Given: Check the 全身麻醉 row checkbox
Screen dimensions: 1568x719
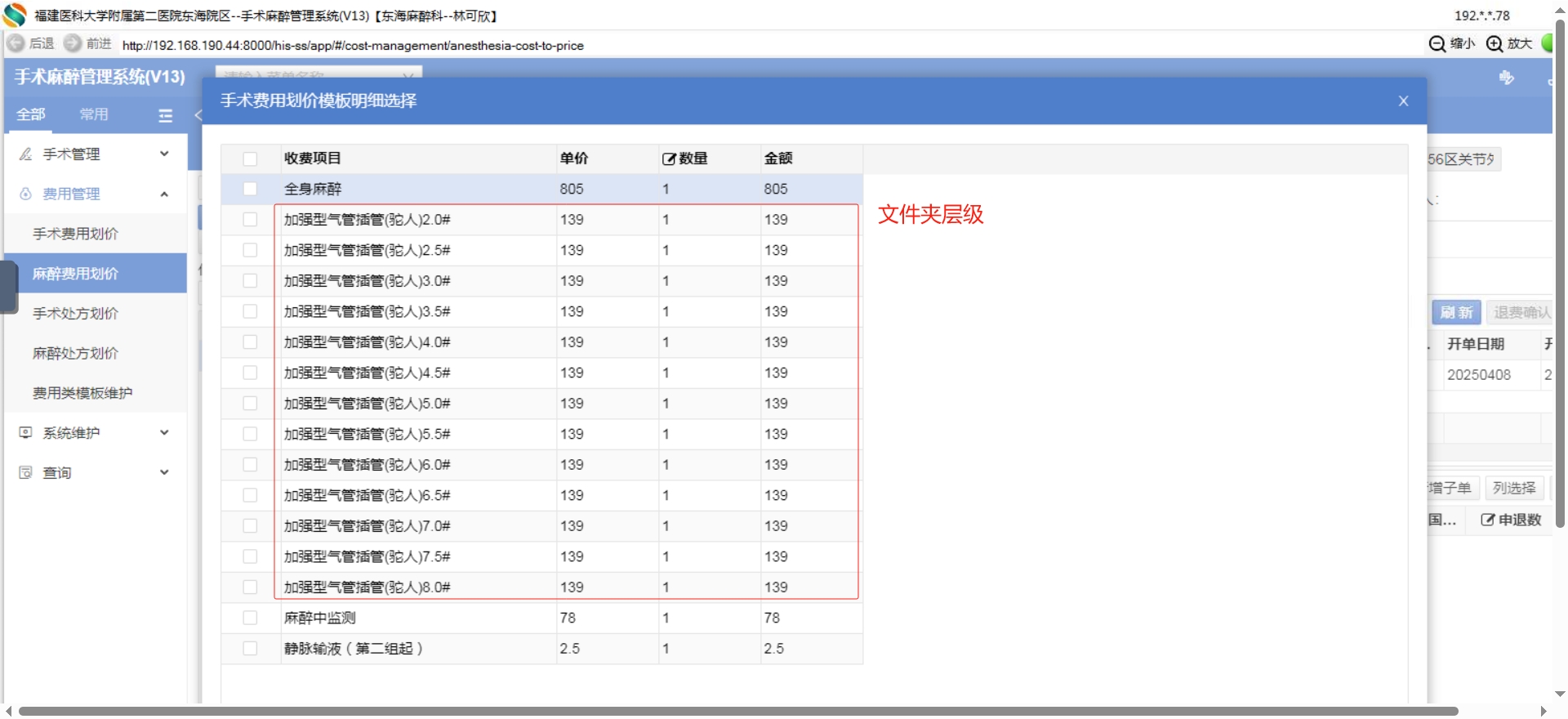Looking at the screenshot, I should coord(250,189).
